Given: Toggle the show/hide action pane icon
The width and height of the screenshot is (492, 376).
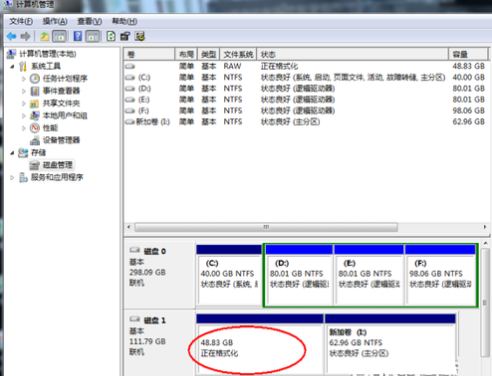Looking at the screenshot, I should pos(93,36).
